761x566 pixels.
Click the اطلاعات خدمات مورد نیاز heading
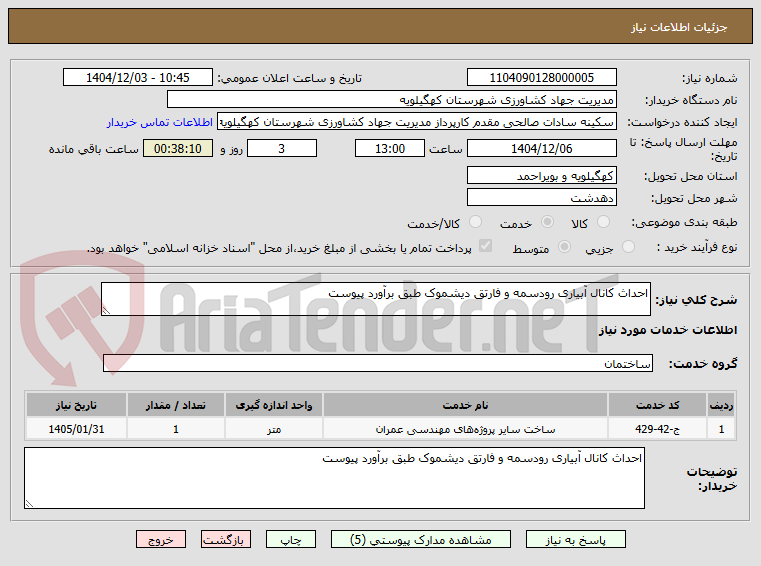(668, 330)
